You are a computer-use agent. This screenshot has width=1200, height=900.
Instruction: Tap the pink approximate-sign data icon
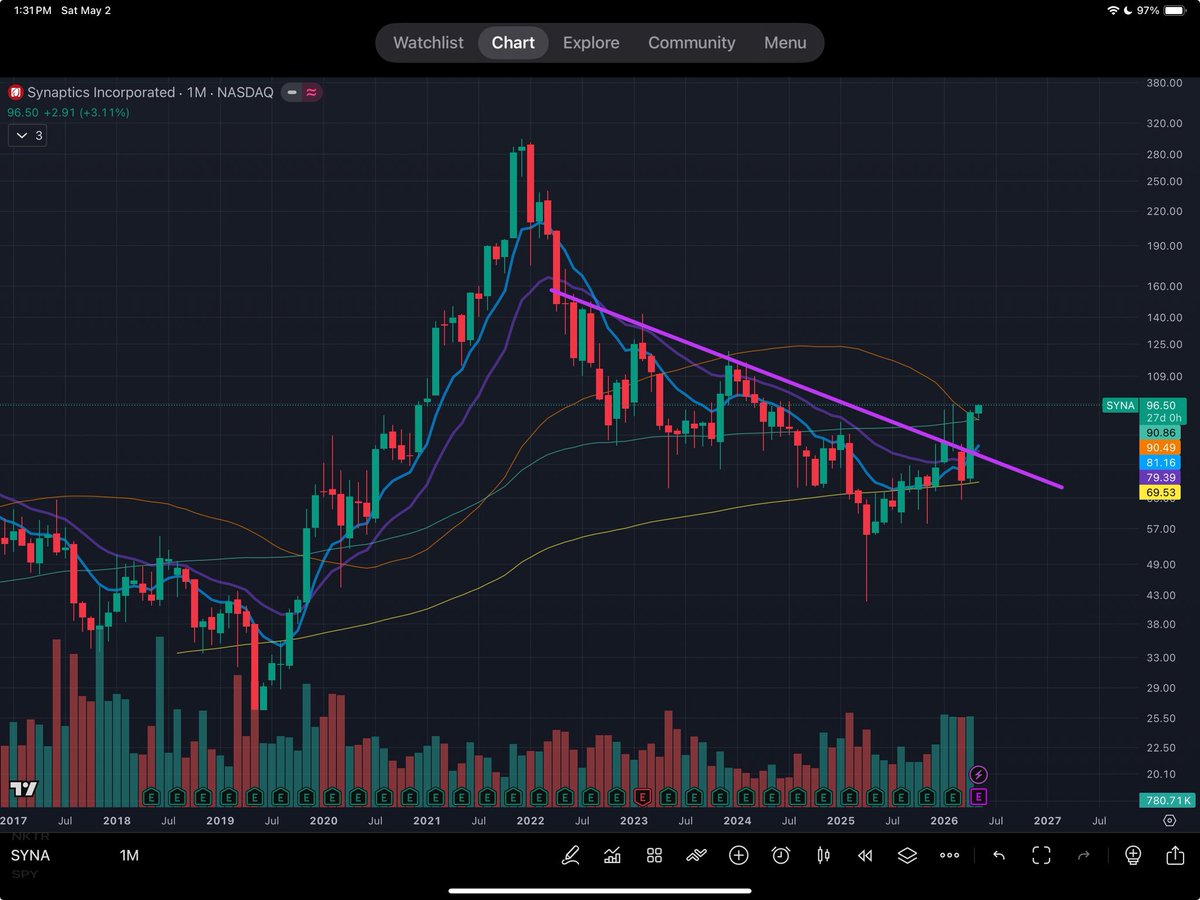click(312, 92)
